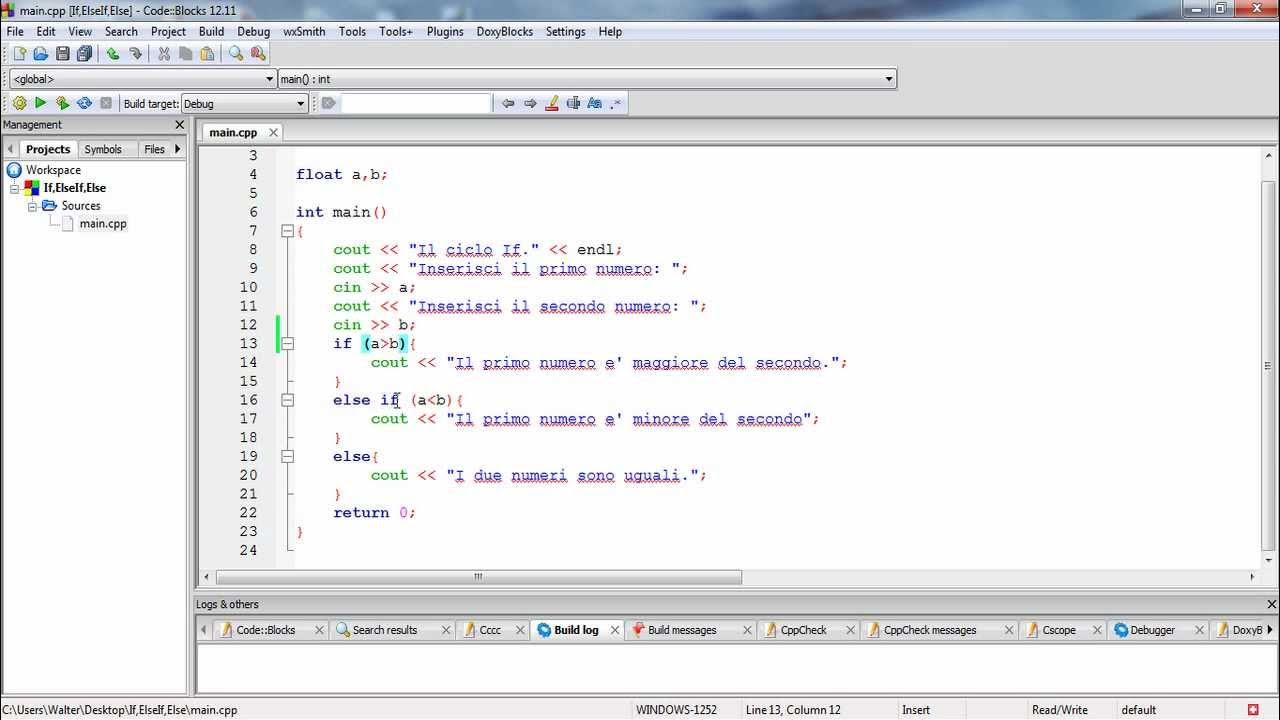Collapse the If,ElseIf,Else project tree node

point(15,187)
